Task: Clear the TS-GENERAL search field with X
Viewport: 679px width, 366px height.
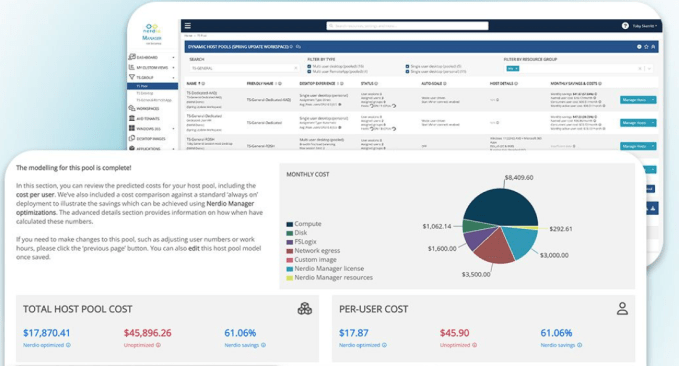Action: [x=296, y=68]
